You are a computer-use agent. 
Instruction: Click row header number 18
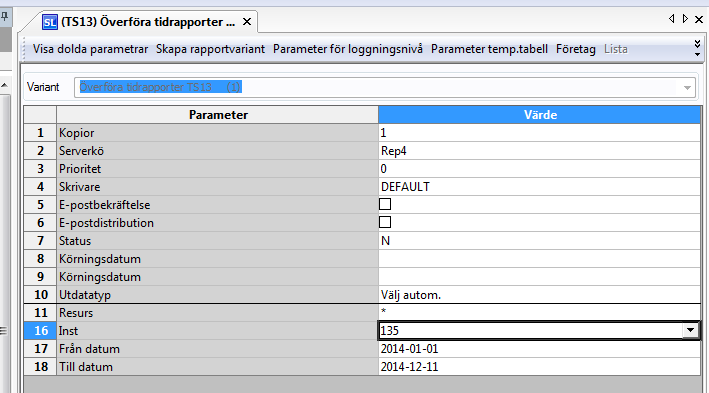pyautogui.click(x=40, y=367)
